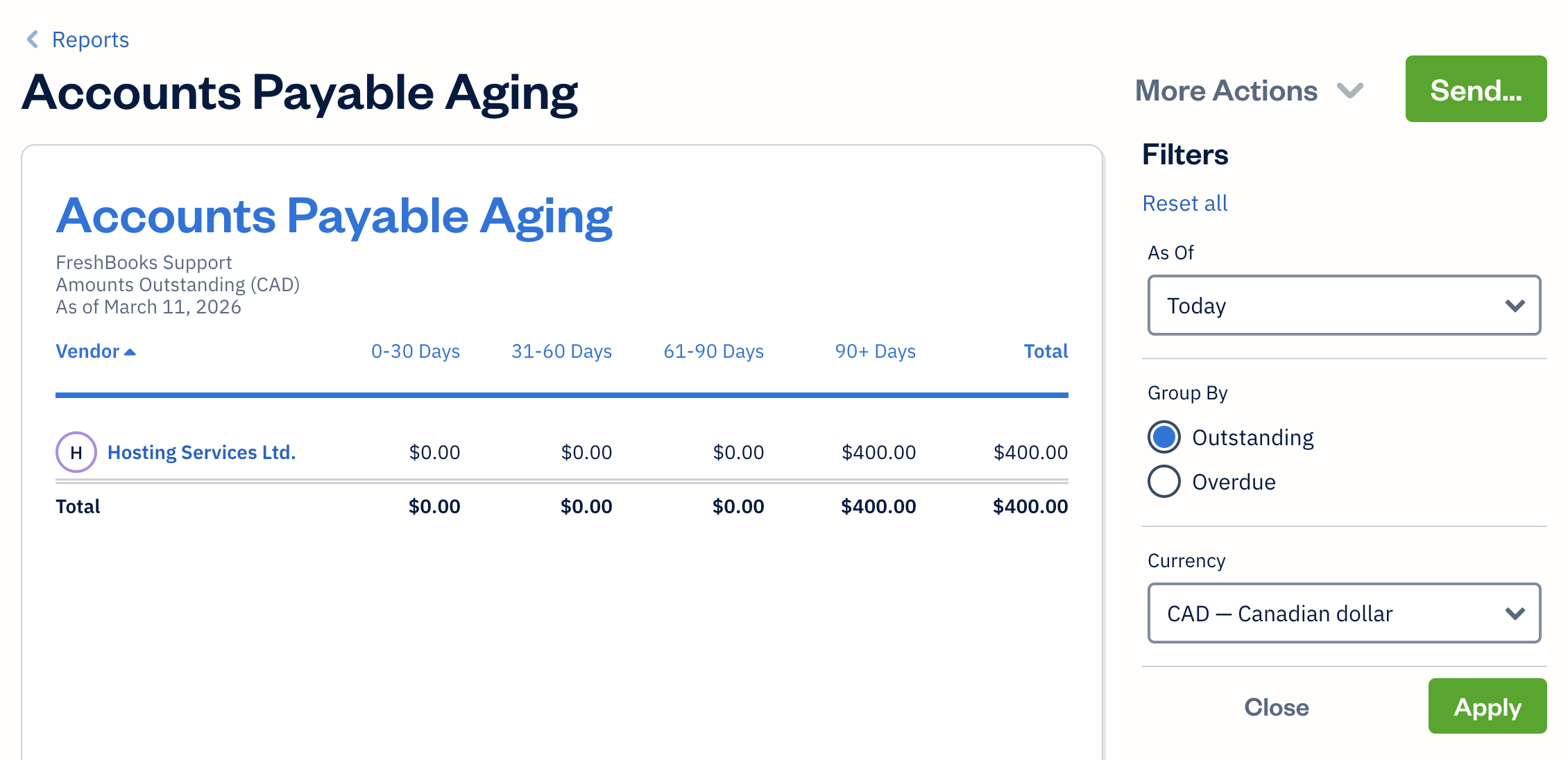Click the Currency dropdown chevron
This screenshot has width=1568, height=760.
(1515, 613)
